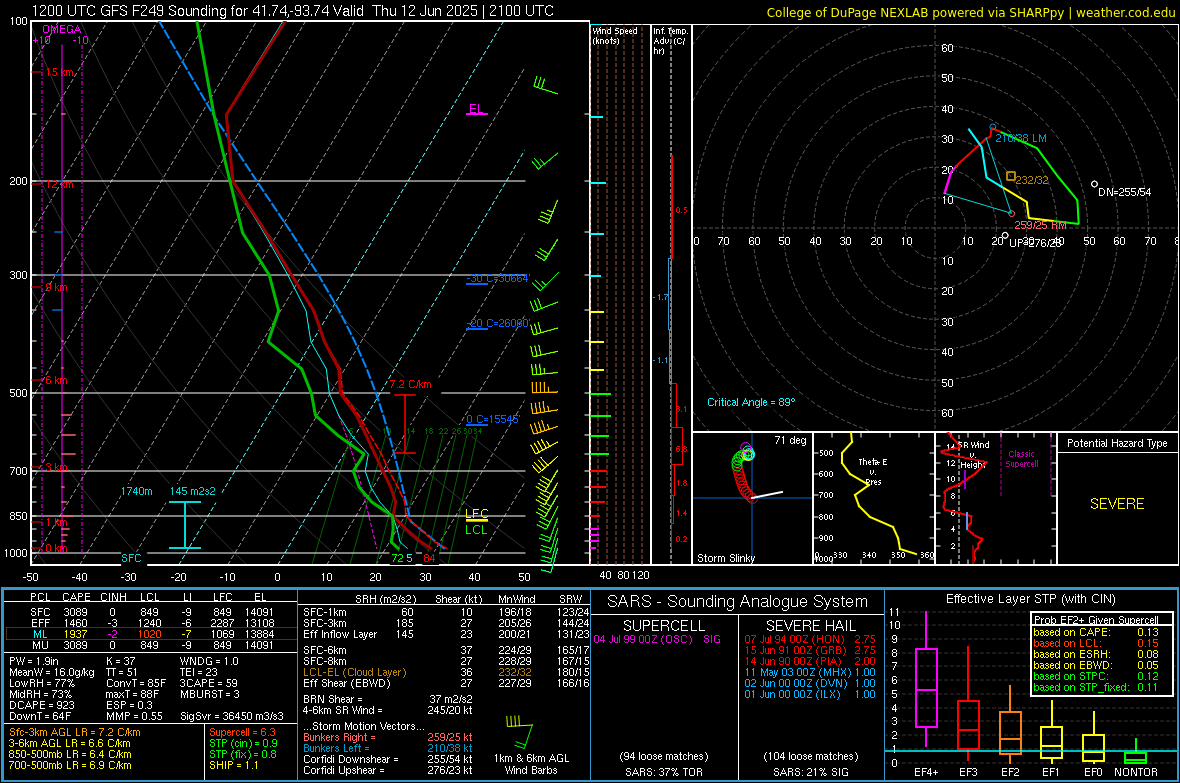Select the magenta EL marker
This screenshot has height=783, width=1180.
476,109
